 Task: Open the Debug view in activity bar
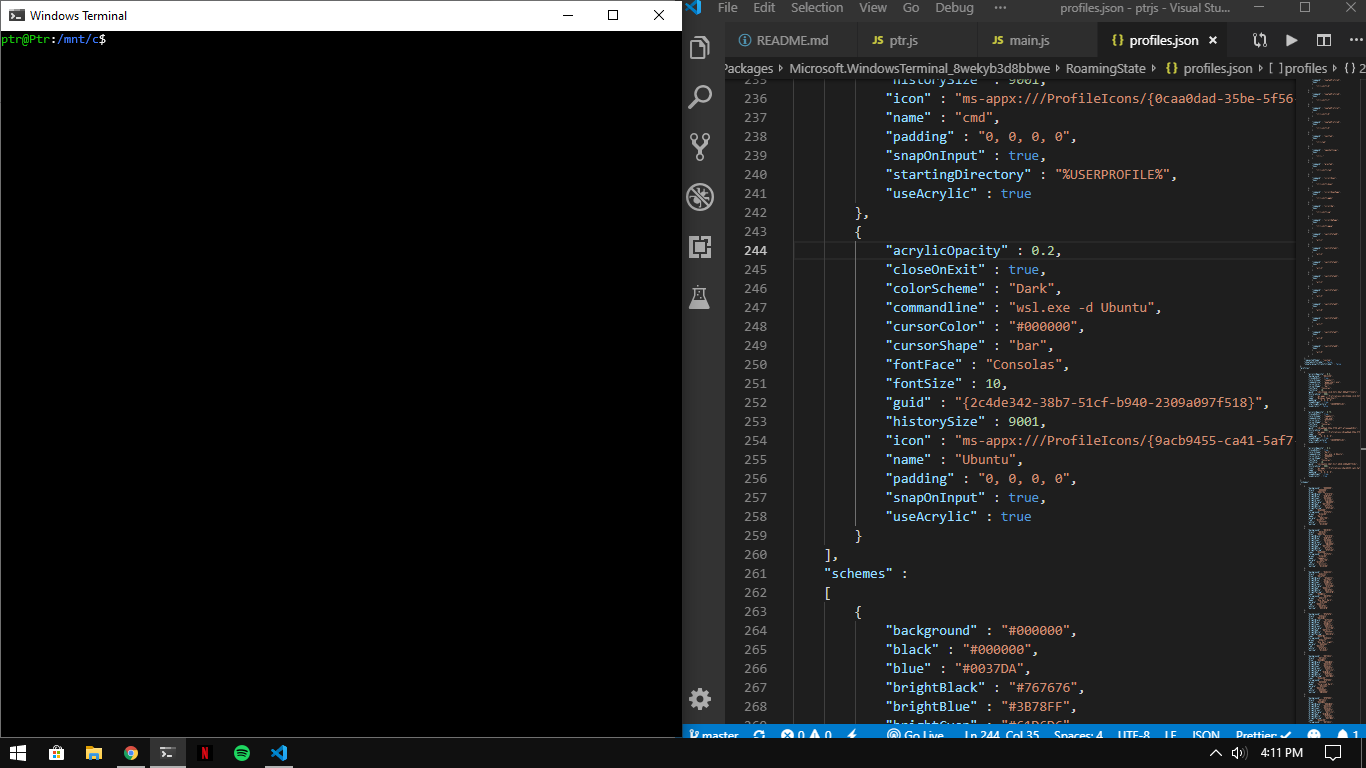700,197
